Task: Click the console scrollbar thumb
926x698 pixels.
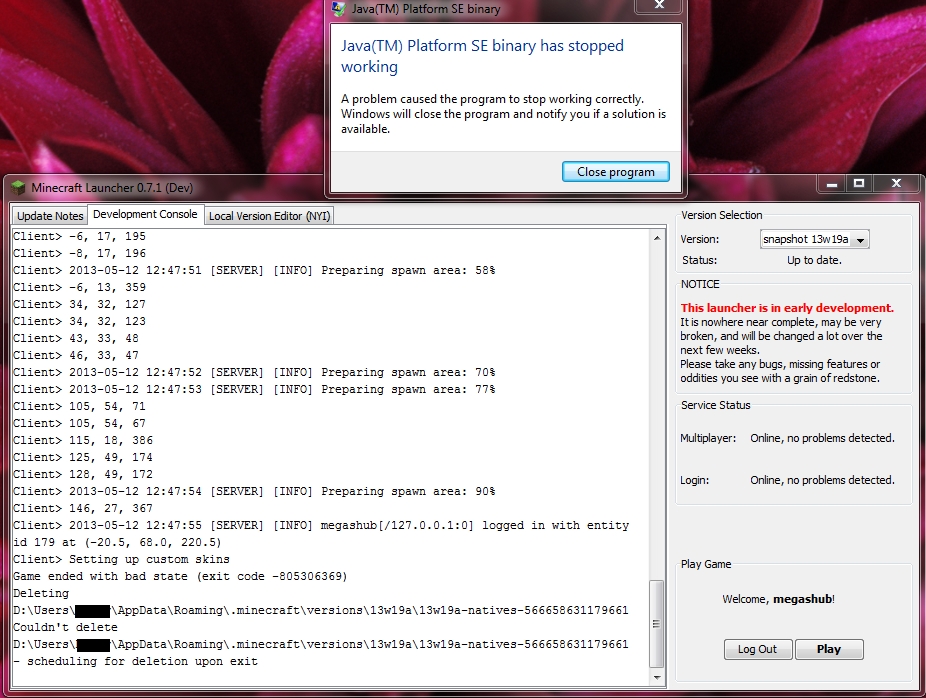Action: [657, 624]
